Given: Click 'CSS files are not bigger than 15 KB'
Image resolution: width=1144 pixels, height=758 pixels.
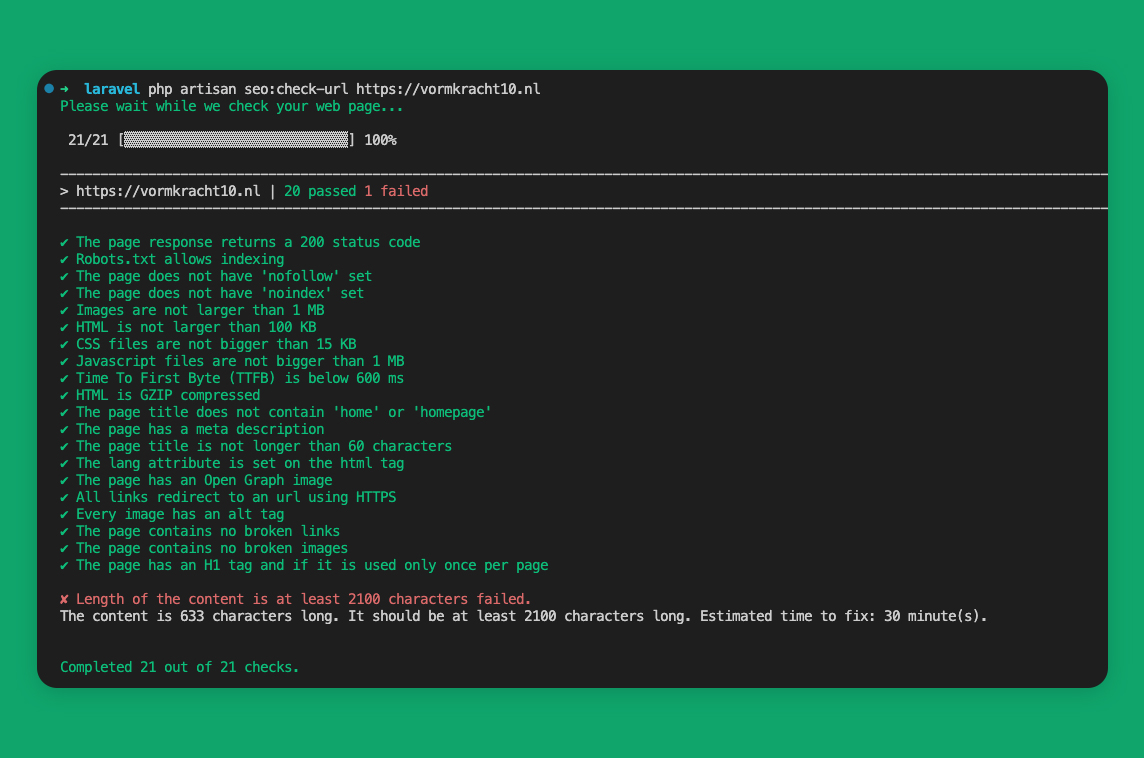Looking at the screenshot, I should tap(216, 344).
